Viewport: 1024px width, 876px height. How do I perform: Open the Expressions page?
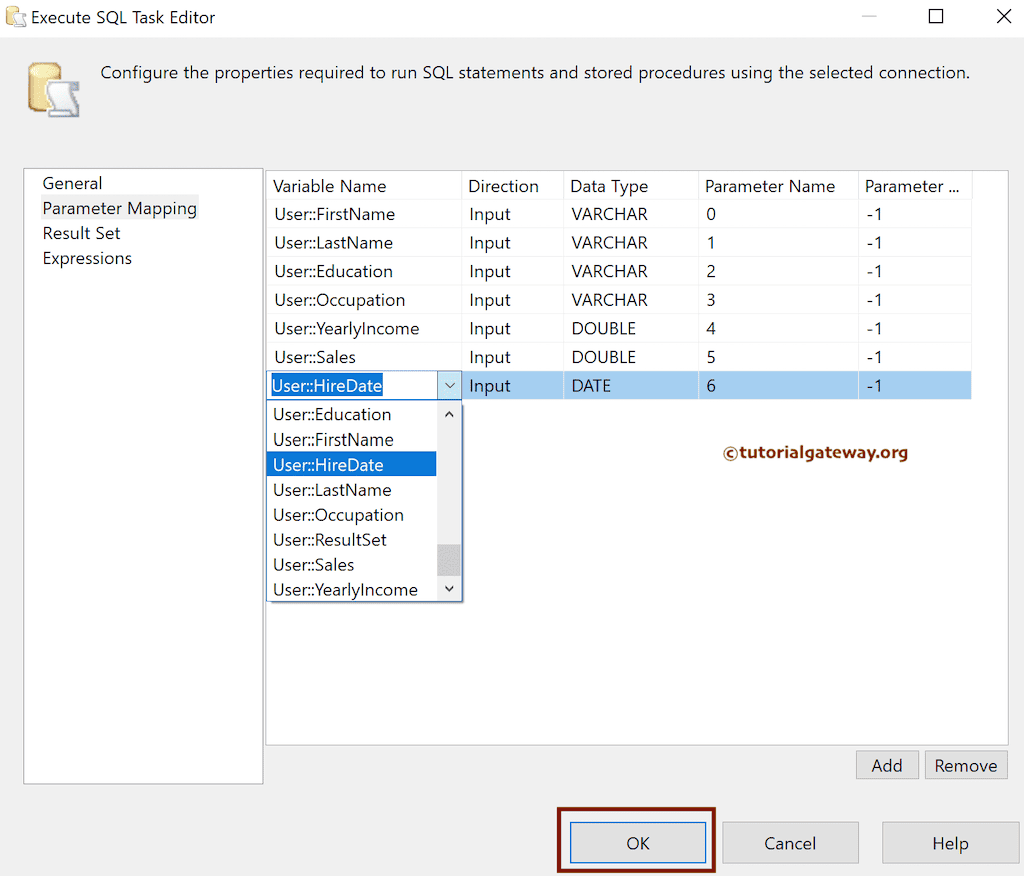point(87,258)
